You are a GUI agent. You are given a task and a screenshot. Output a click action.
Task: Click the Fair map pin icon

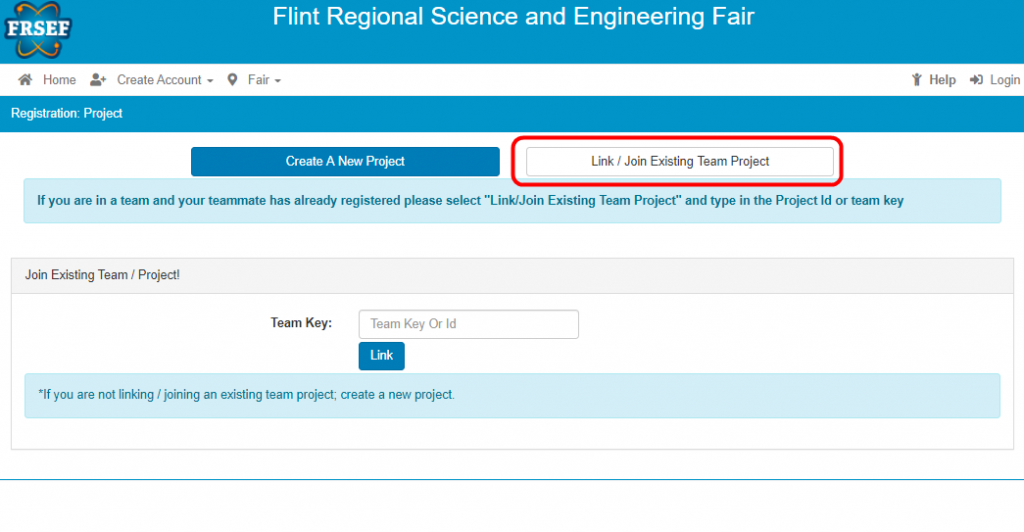(x=232, y=80)
